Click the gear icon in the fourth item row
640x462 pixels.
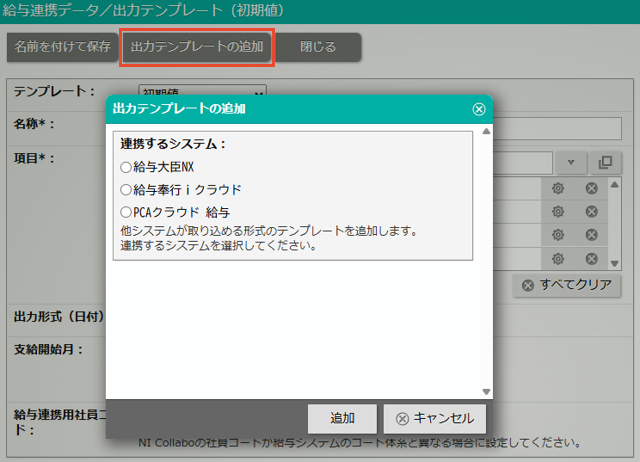click(558, 257)
